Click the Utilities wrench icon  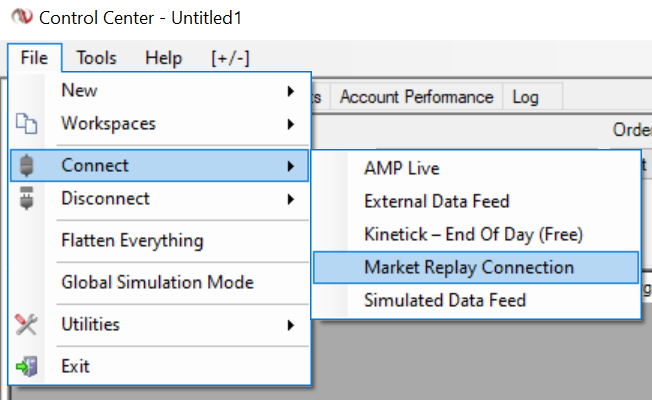(x=27, y=324)
